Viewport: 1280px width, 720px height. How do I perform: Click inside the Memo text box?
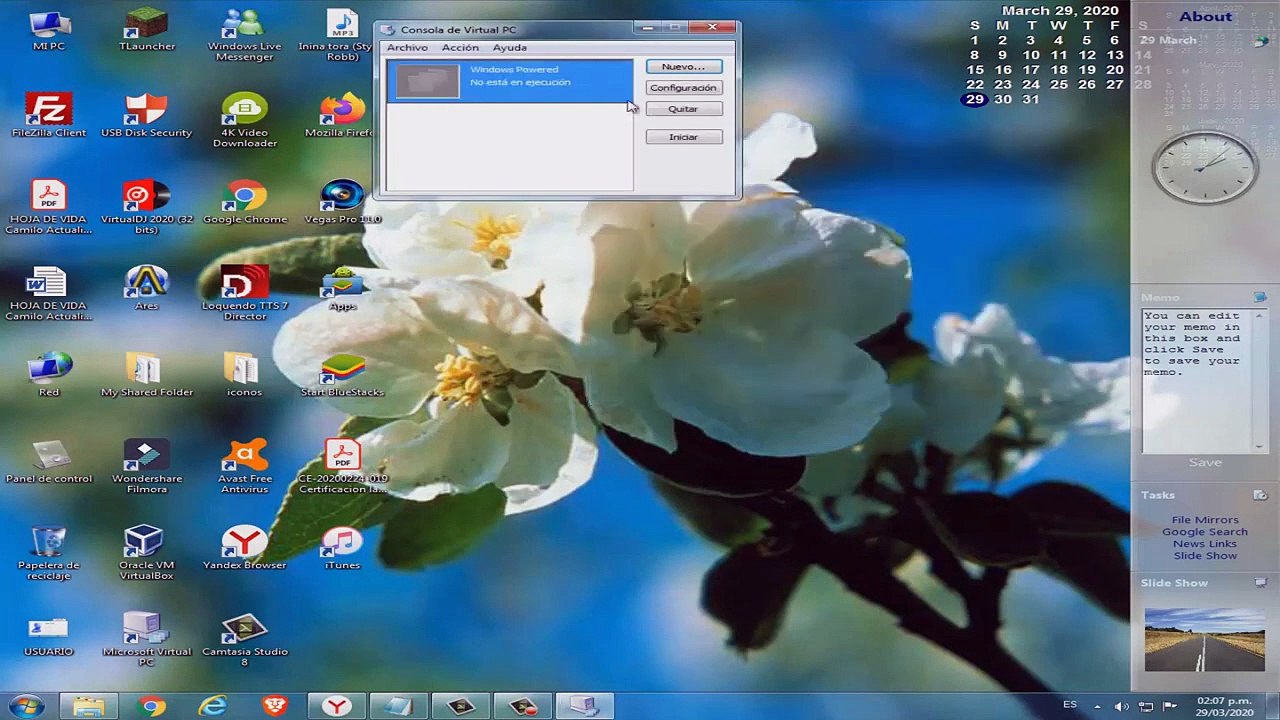tap(1200, 380)
